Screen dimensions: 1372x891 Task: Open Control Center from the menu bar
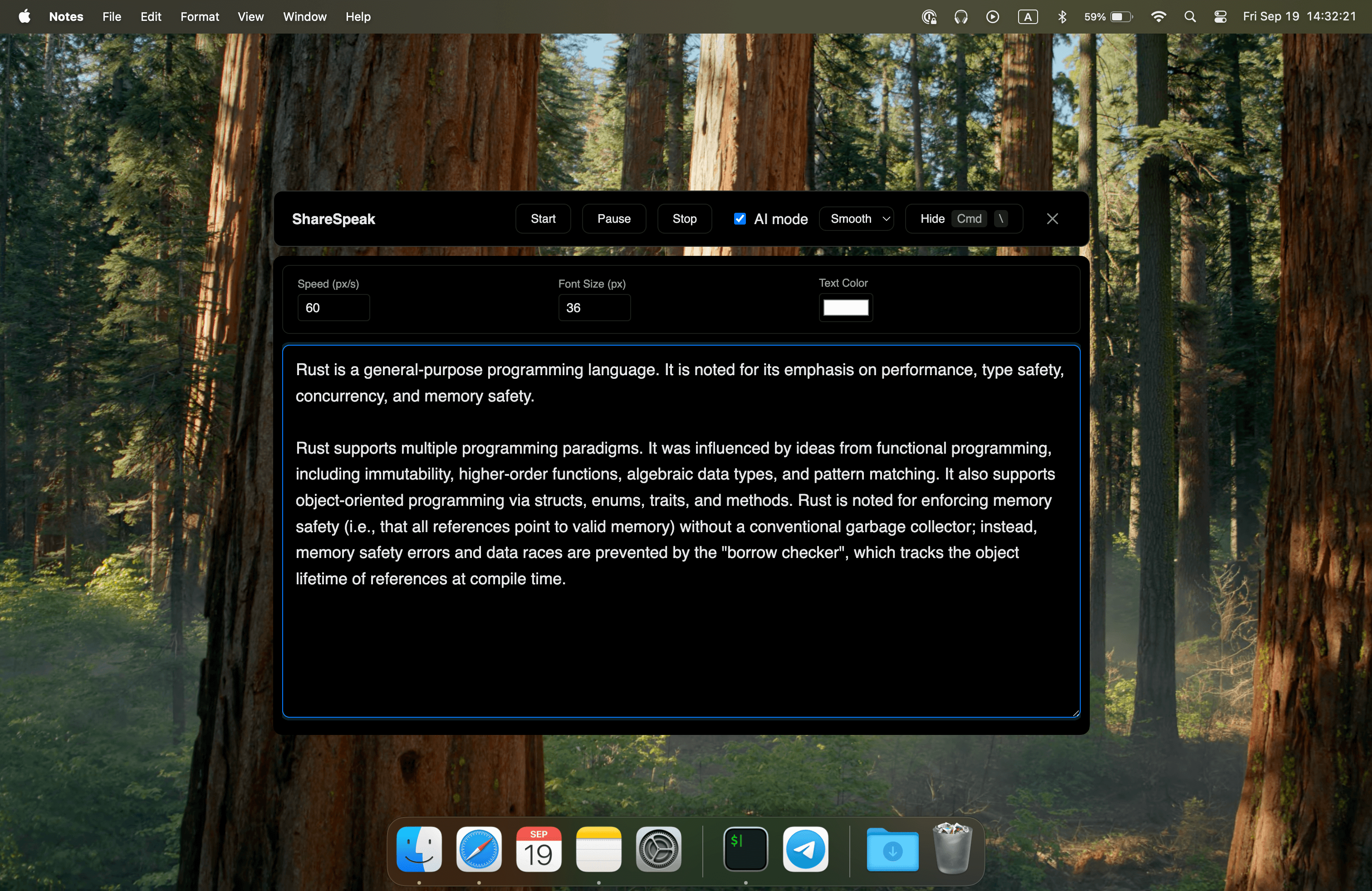[1220, 16]
